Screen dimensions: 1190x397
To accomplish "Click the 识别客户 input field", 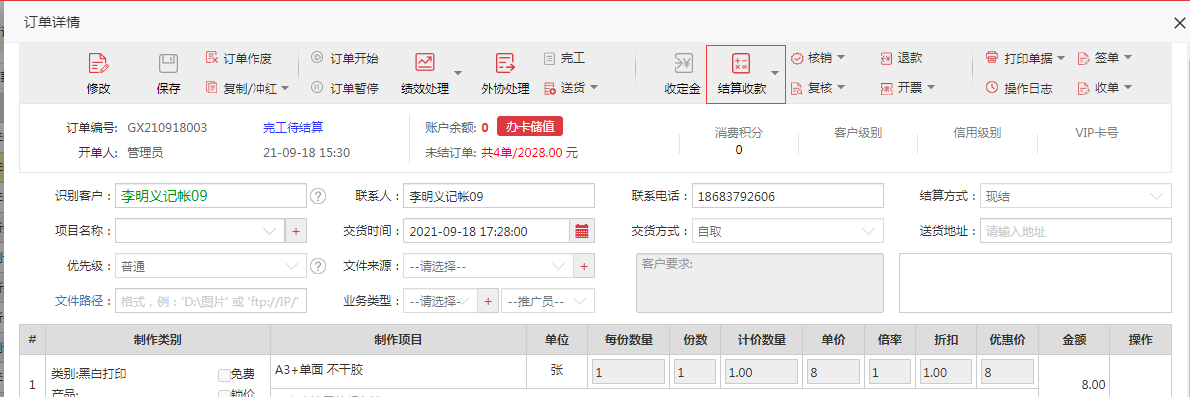I will [x=211, y=196].
